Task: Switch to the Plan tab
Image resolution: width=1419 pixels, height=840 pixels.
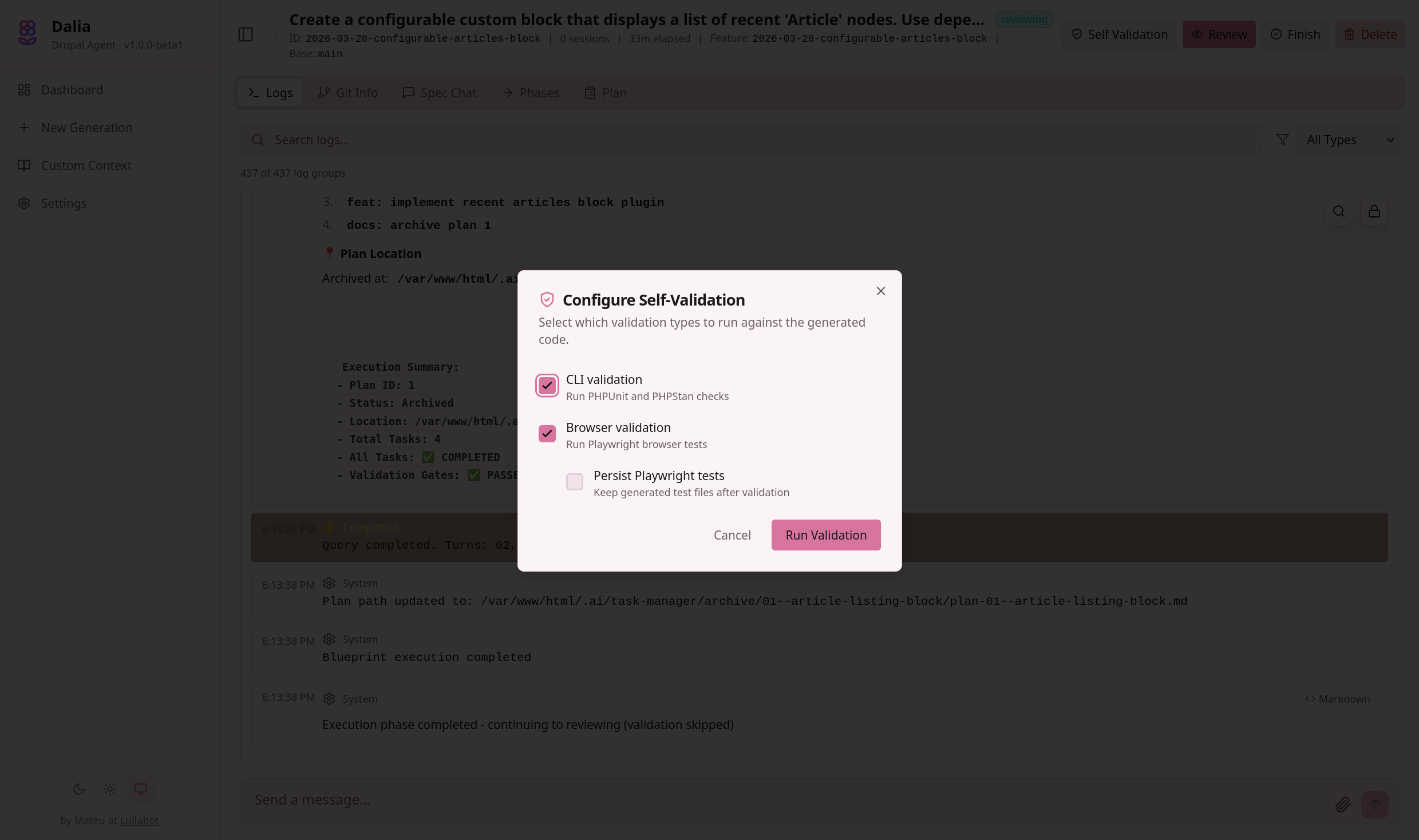Action: point(605,93)
